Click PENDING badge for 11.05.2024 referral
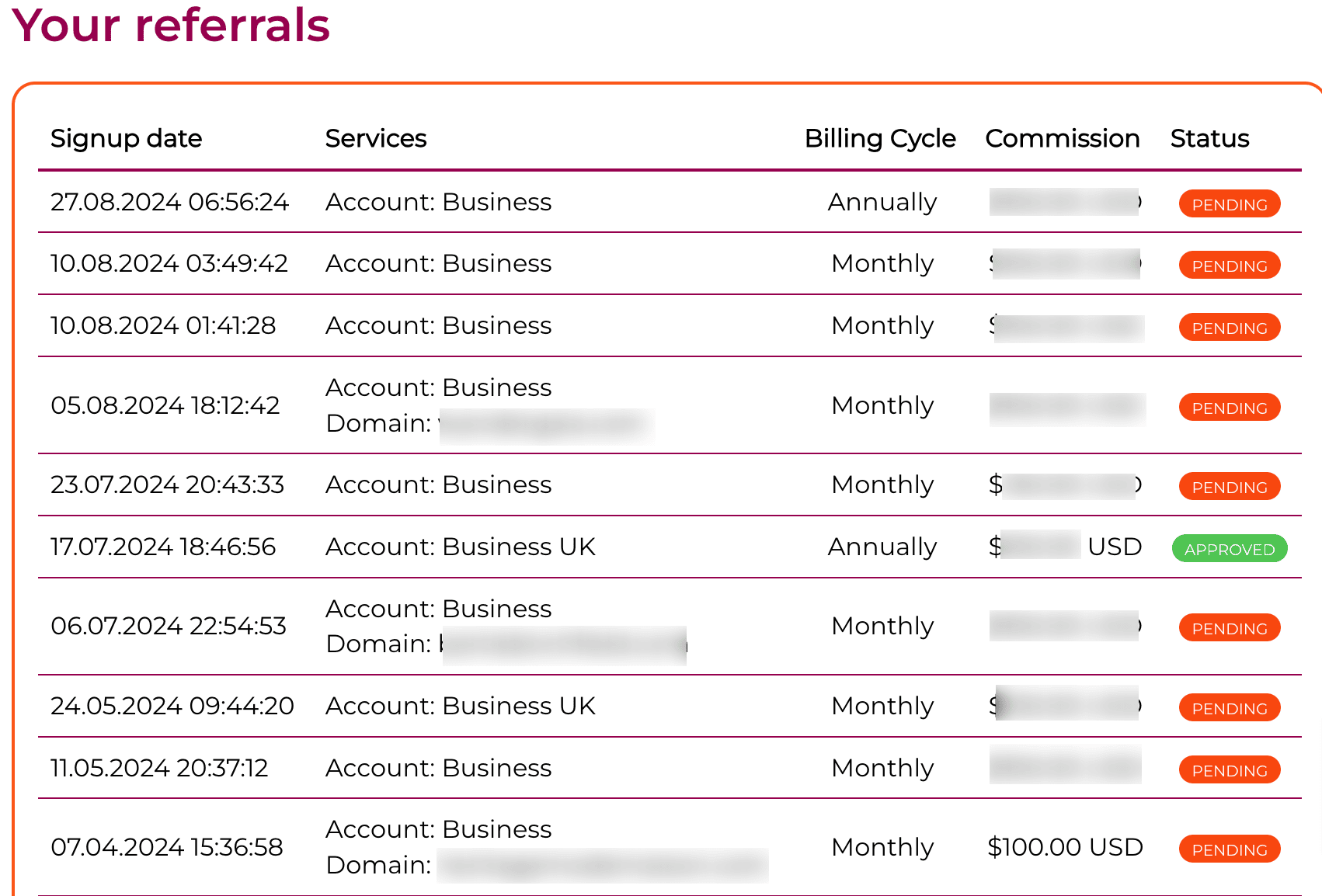Viewport: 1322px width, 896px height. [1229, 770]
